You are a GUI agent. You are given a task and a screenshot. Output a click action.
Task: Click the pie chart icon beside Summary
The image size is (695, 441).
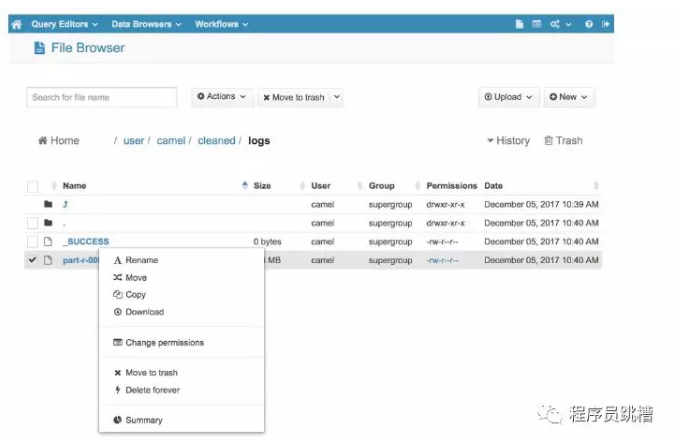[x=117, y=420]
